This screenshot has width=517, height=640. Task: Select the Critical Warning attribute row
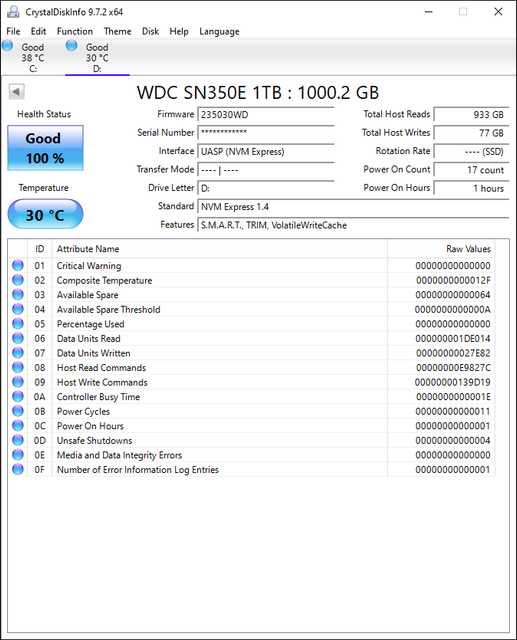251,265
